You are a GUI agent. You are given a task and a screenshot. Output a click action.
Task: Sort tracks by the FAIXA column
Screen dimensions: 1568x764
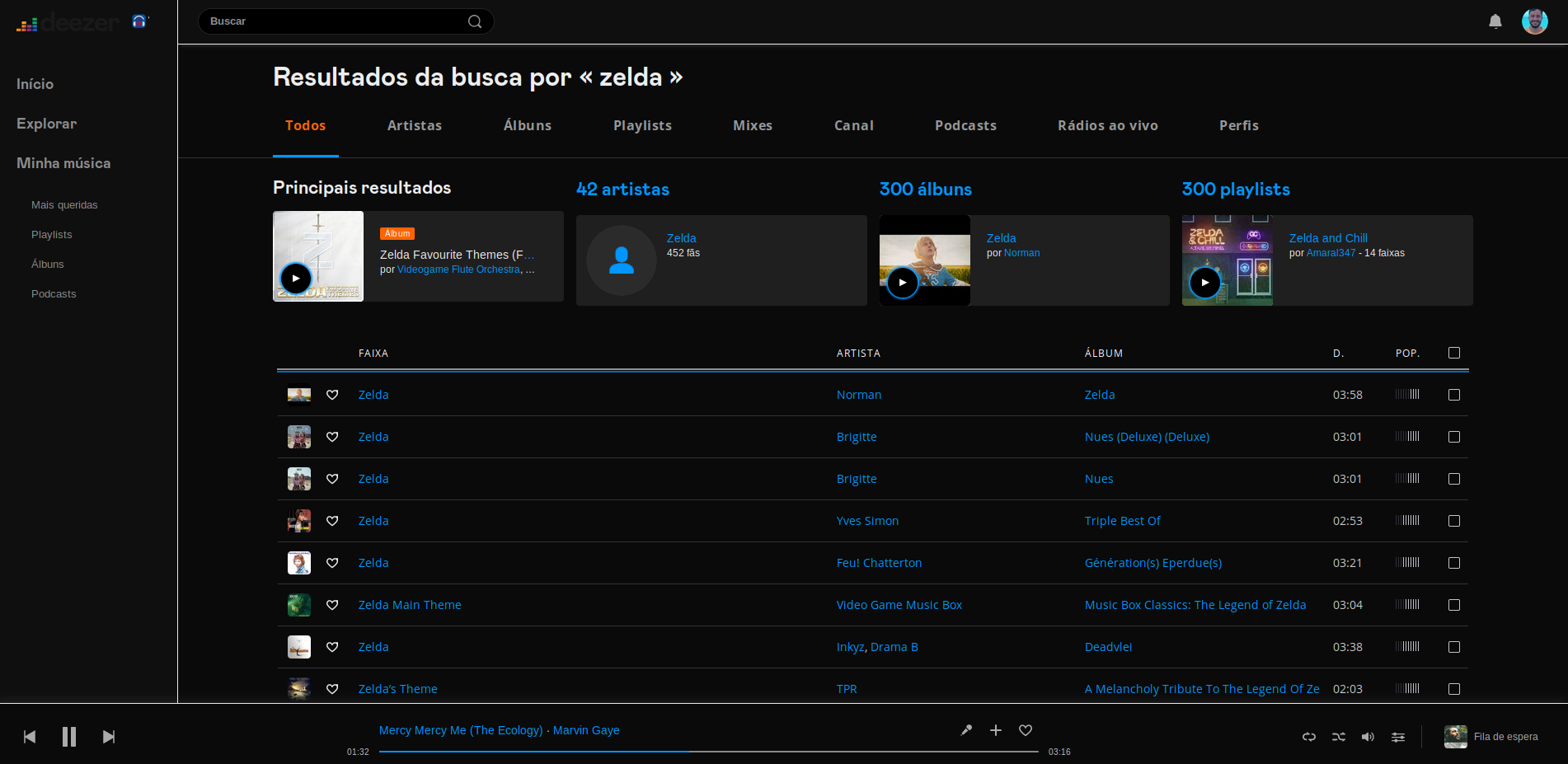pyautogui.click(x=373, y=353)
